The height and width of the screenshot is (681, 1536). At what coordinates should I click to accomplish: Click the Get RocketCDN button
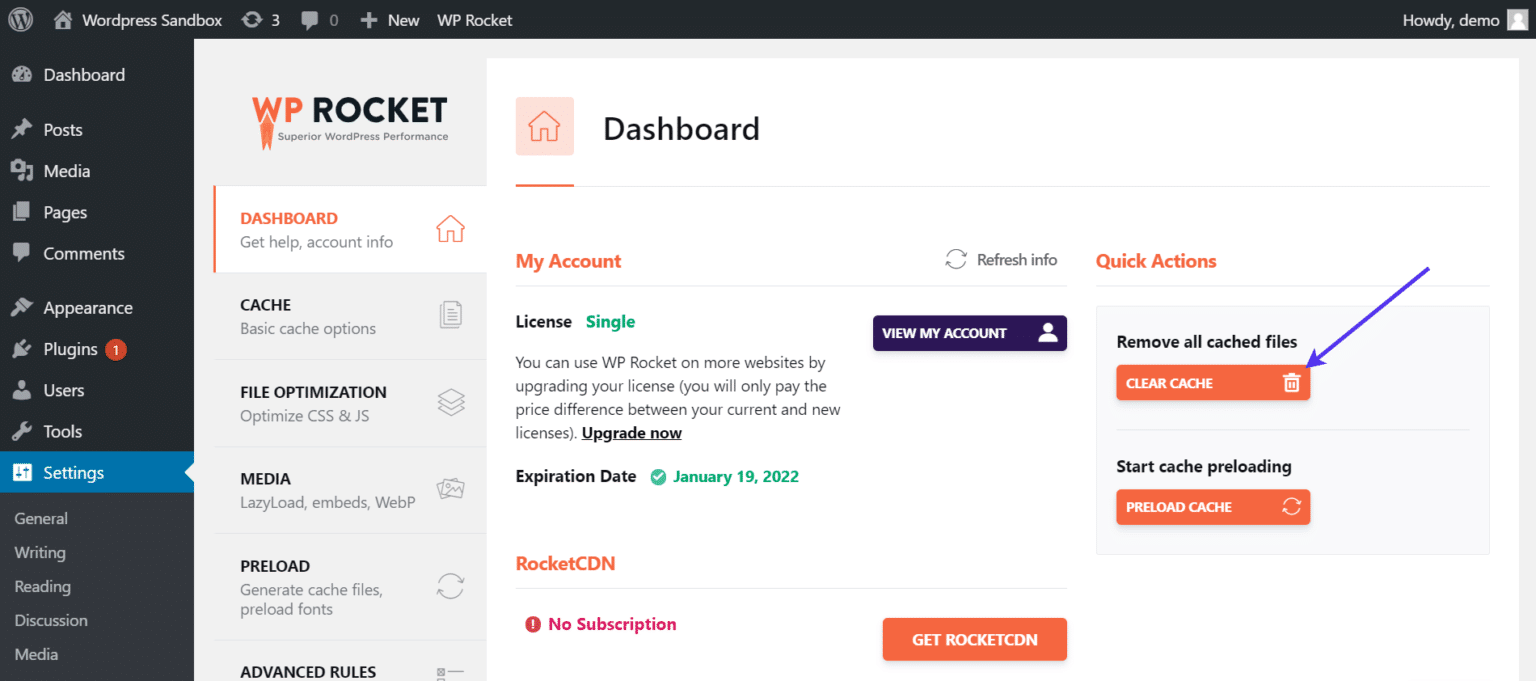click(974, 639)
